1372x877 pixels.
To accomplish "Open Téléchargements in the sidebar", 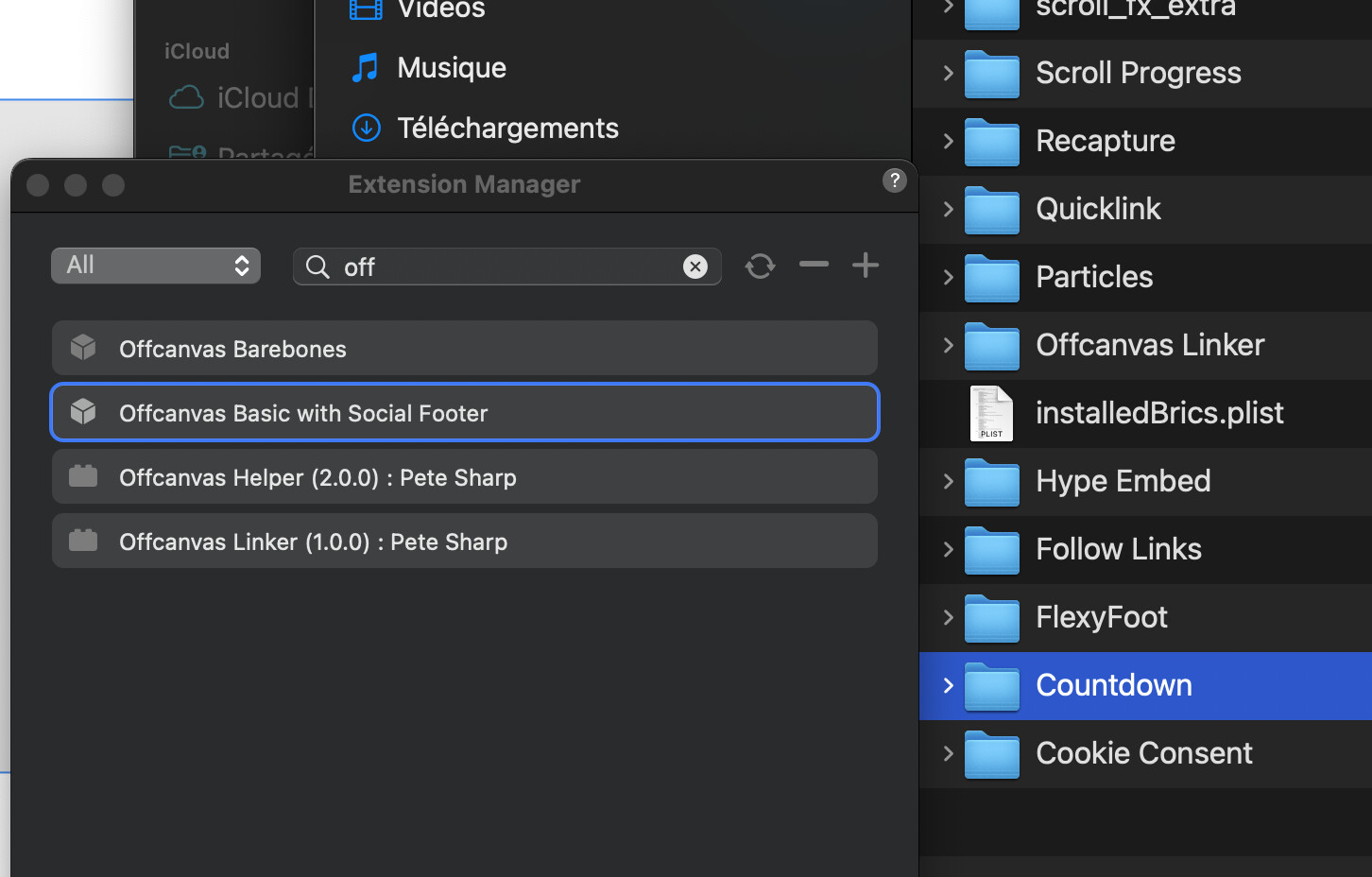I will [506, 128].
